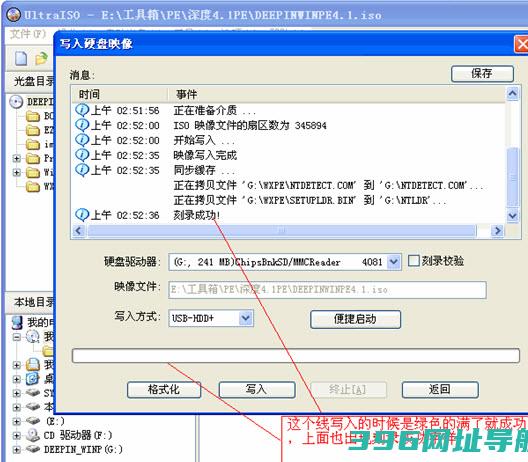Click the horizontal scrollbar thumb in message list

[281, 231]
